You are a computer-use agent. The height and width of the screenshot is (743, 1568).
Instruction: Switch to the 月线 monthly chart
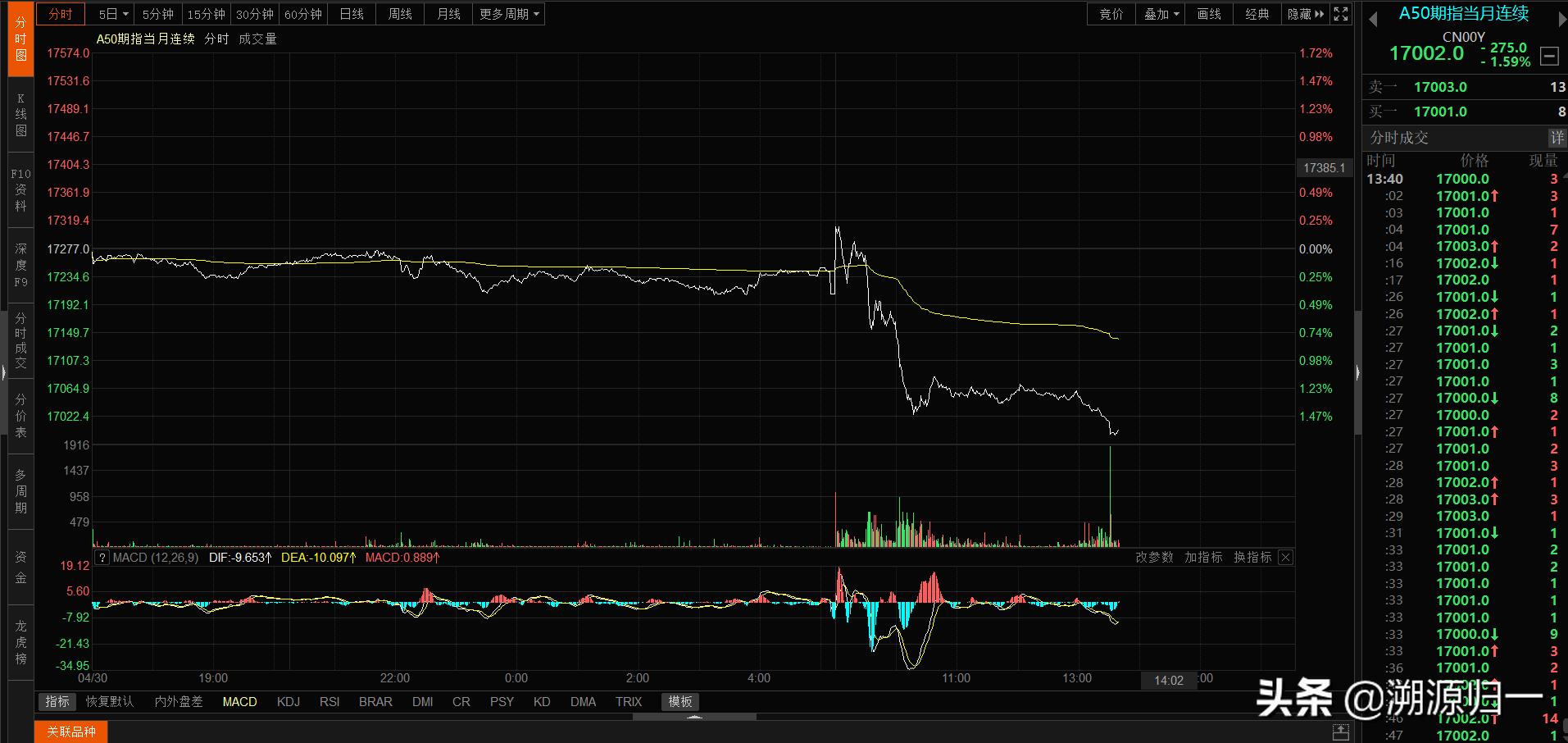click(448, 14)
